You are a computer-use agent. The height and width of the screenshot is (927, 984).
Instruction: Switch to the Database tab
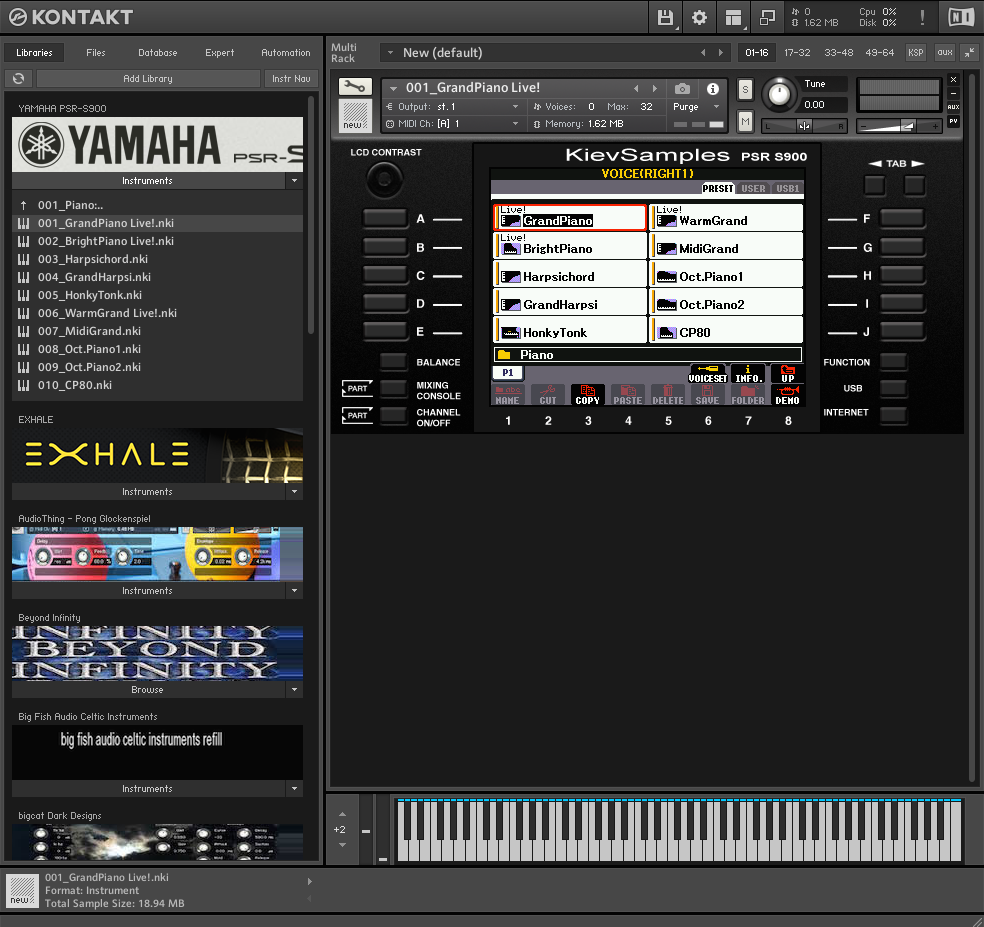click(158, 53)
